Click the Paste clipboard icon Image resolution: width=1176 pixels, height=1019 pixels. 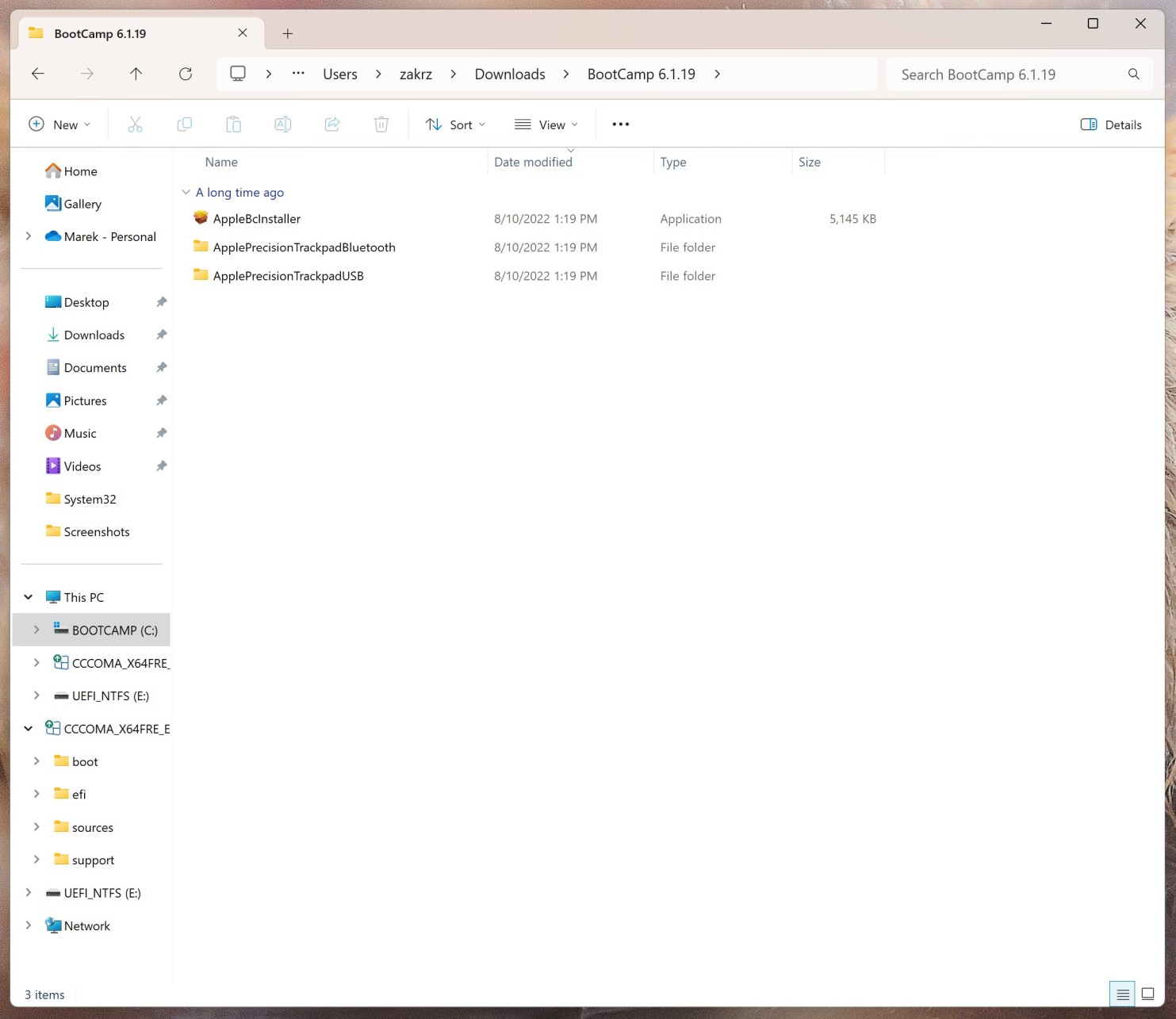coord(233,125)
